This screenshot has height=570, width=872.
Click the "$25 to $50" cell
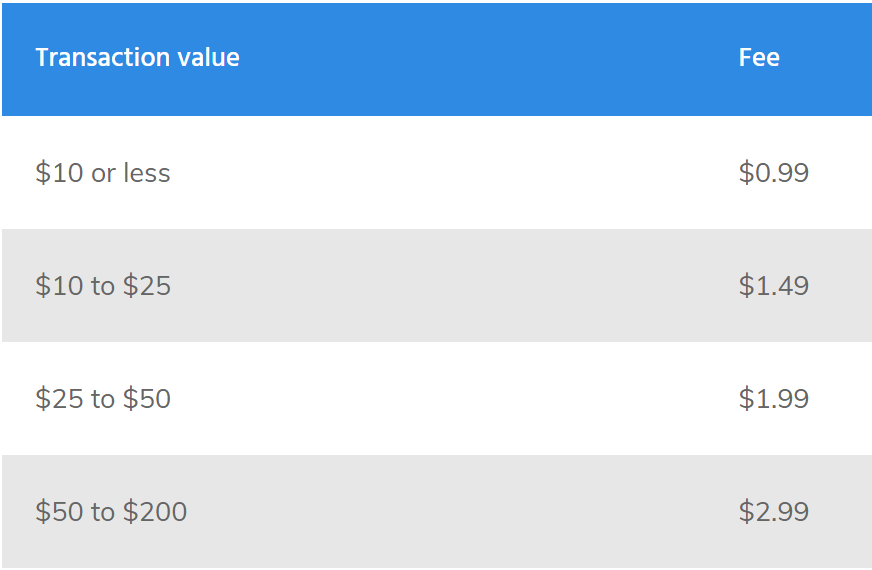103,399
